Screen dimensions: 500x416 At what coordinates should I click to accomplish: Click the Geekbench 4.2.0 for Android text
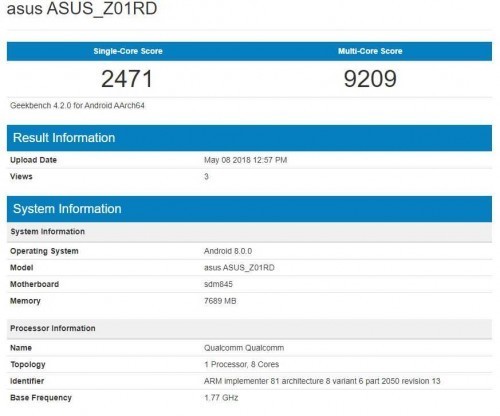pyautogui.click(x=77, y=106)
